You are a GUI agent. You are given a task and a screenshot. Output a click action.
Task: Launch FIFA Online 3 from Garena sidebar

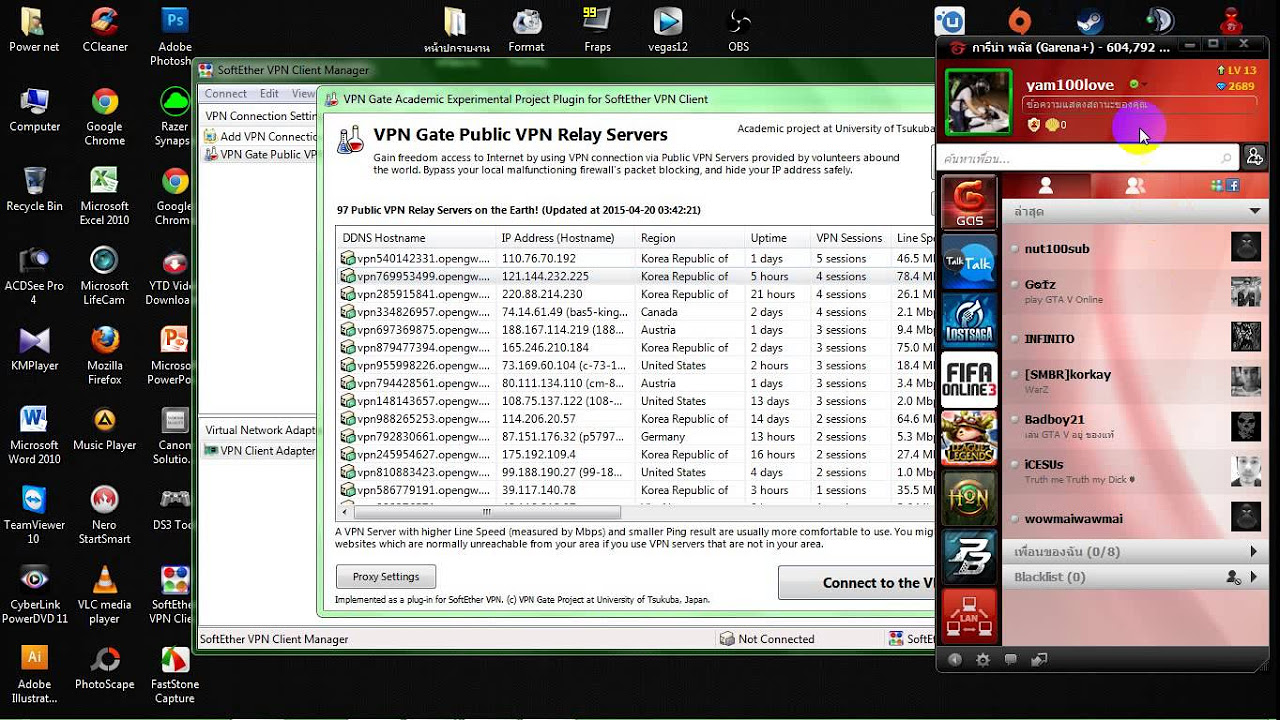point(969,380)
